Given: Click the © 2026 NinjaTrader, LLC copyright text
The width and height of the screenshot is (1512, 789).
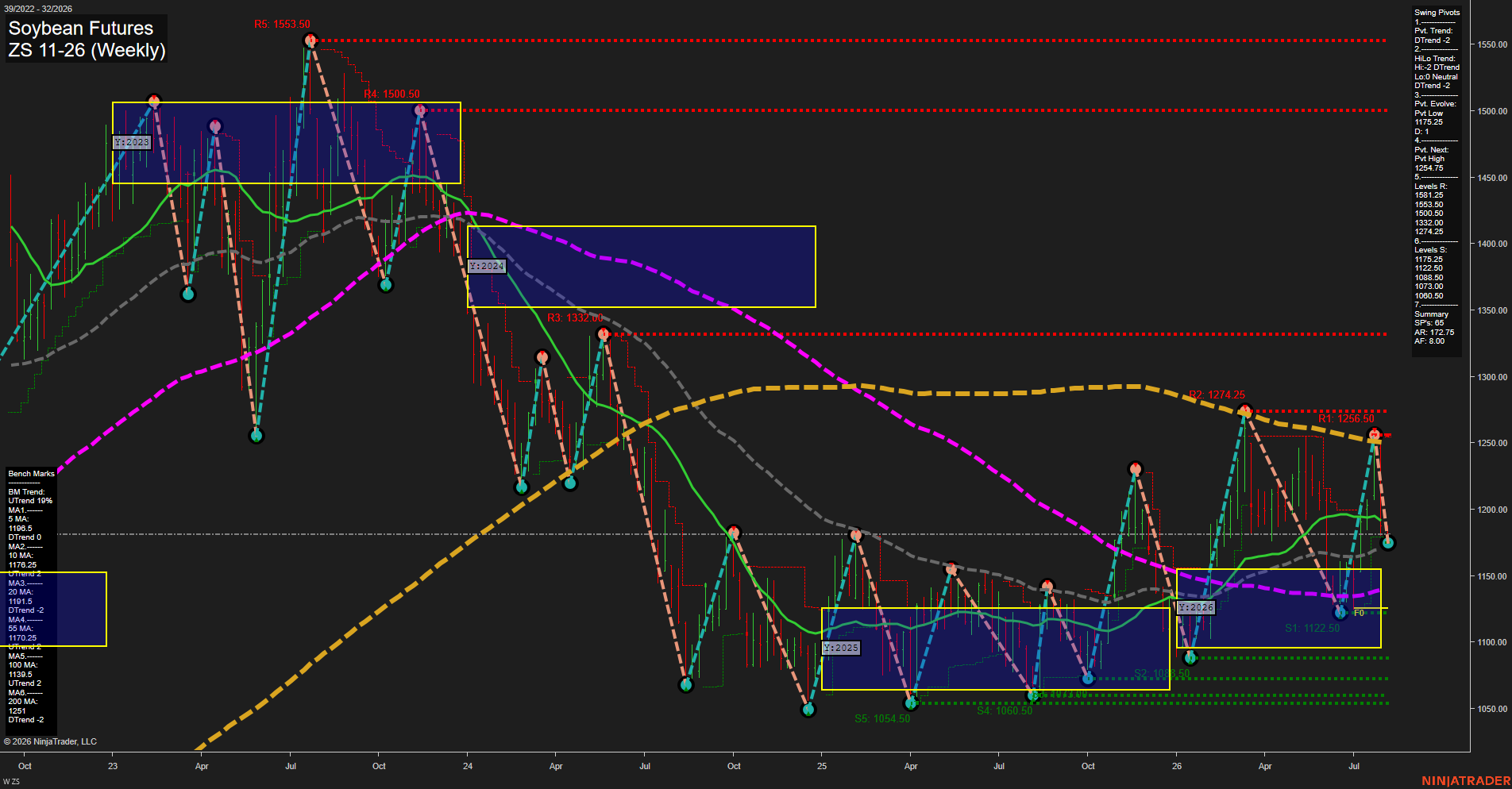Looking at the screenshot, I should (50, 741).
